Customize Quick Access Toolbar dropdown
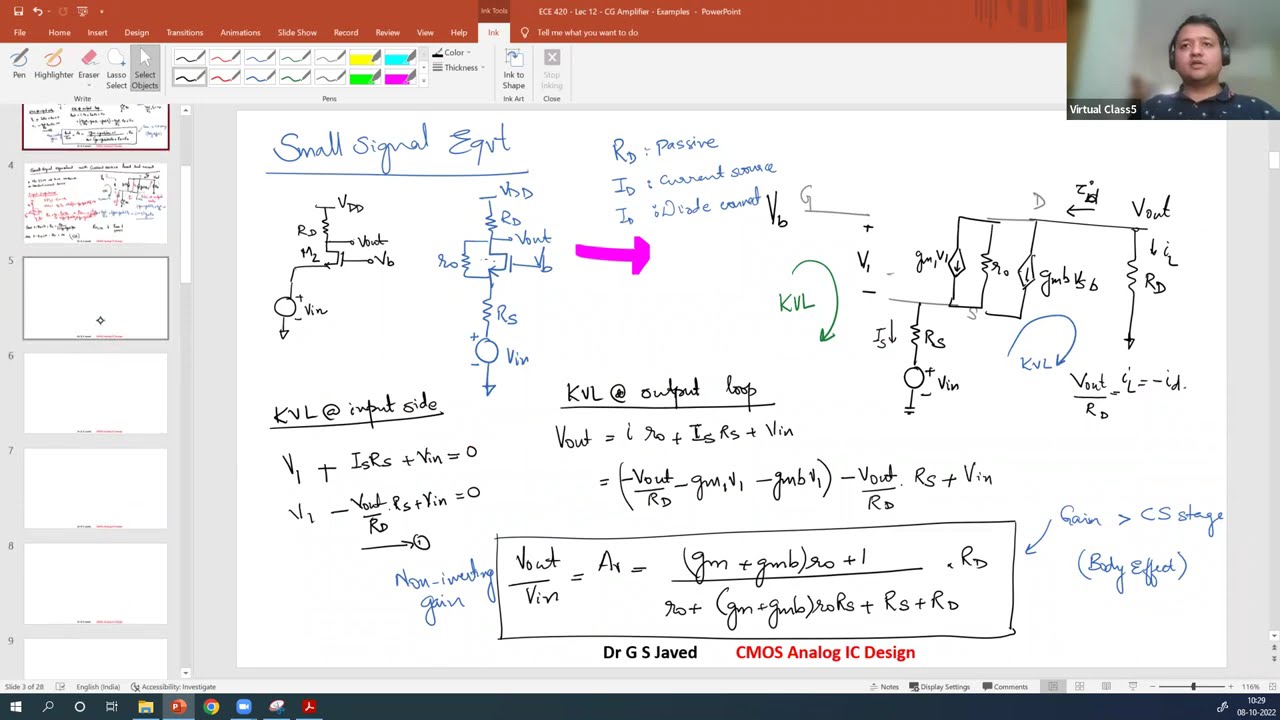 (101, 11)
